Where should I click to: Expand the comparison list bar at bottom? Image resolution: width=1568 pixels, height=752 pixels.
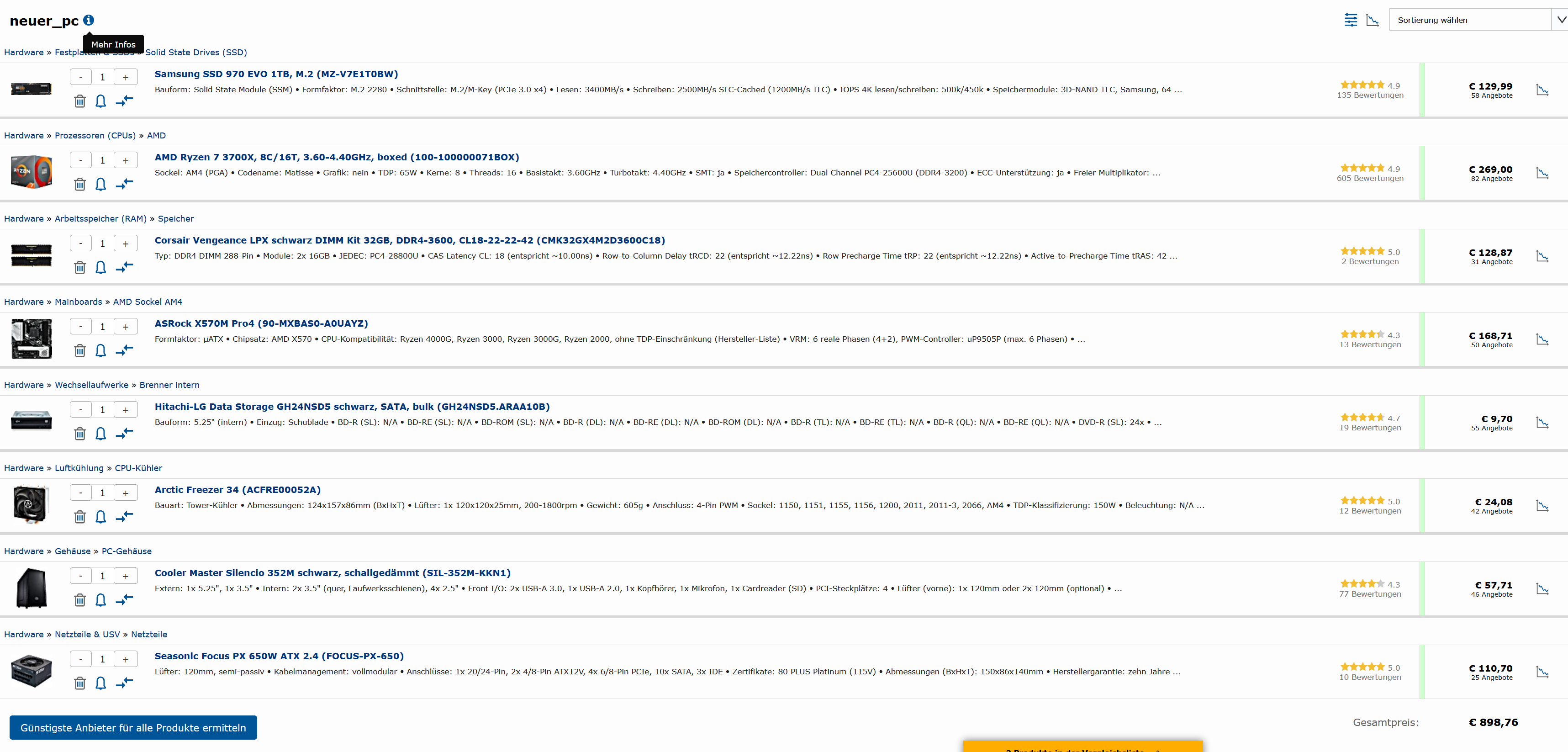(x=1083, y=747)
